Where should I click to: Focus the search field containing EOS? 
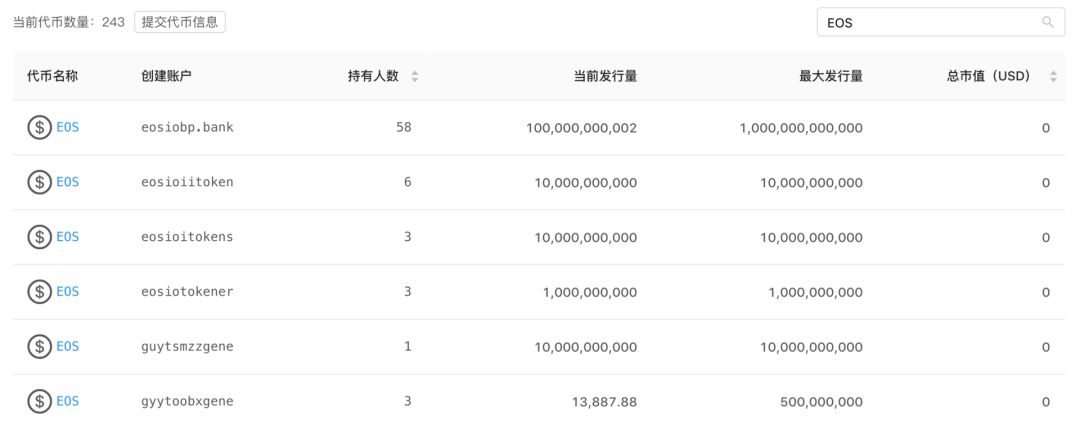(x=941, y=22)
